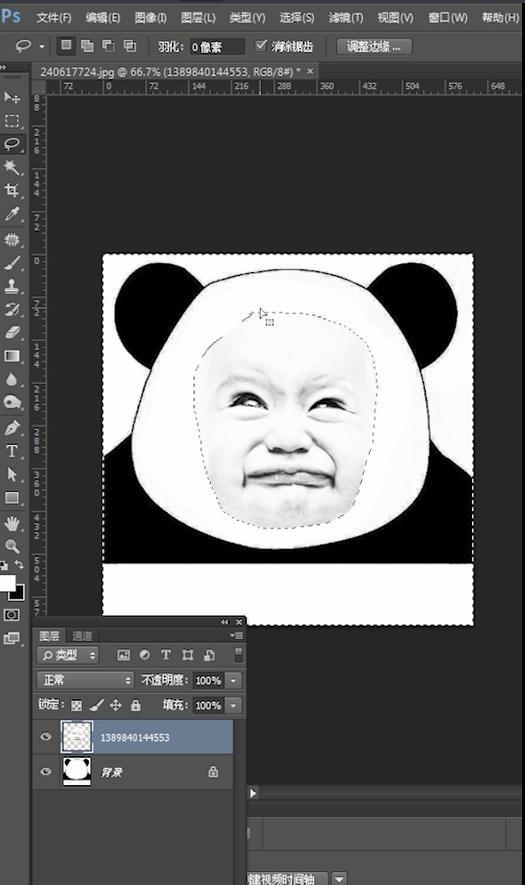Viewport: 525px width, 885px height.
Task: Toggle the anti-alias (消除锯齿) checkbox
Action: click(x=260, y=46)
